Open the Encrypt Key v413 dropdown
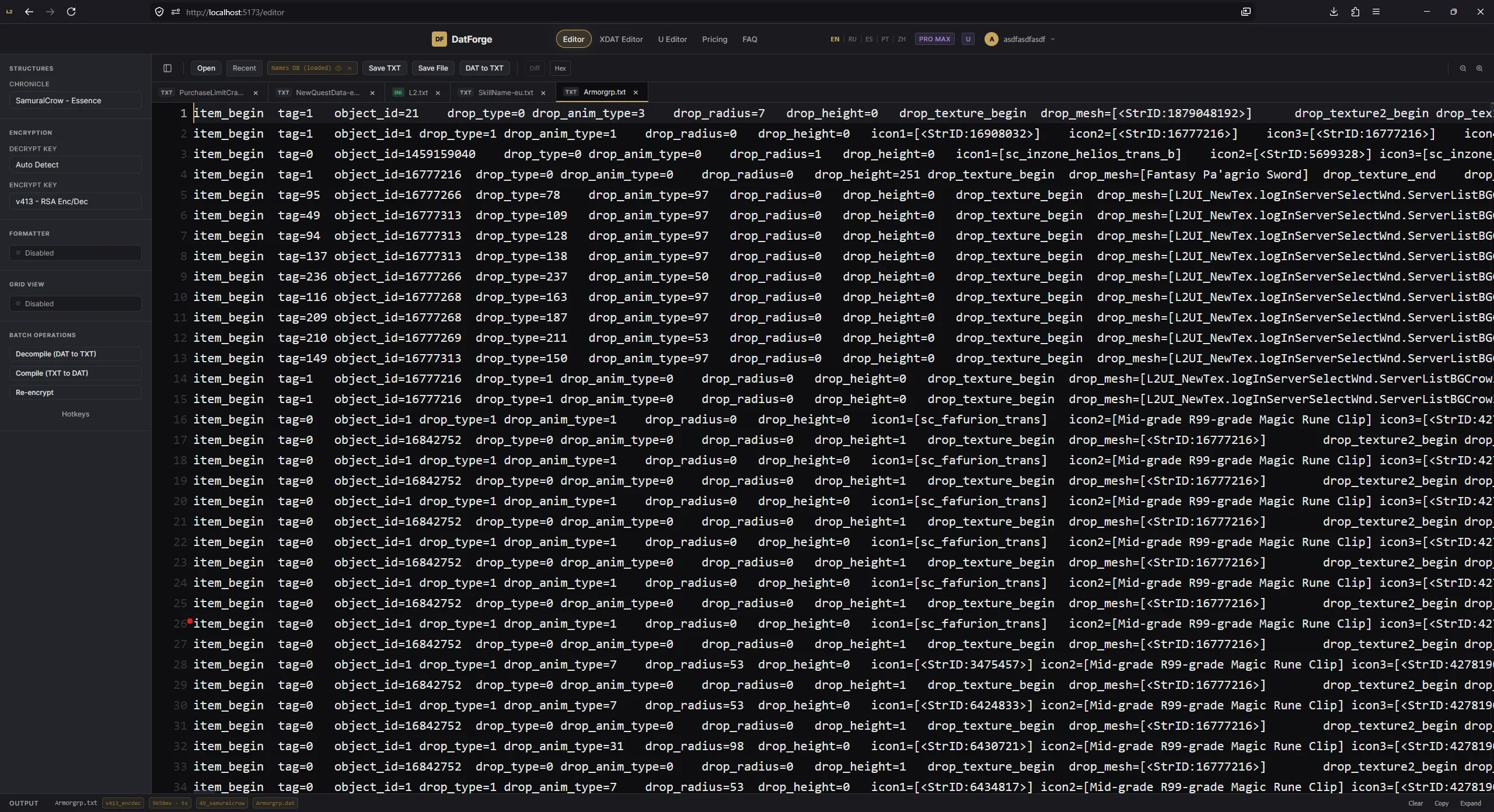Screen dimensions: 1494x812 click(x=75, y=201)
